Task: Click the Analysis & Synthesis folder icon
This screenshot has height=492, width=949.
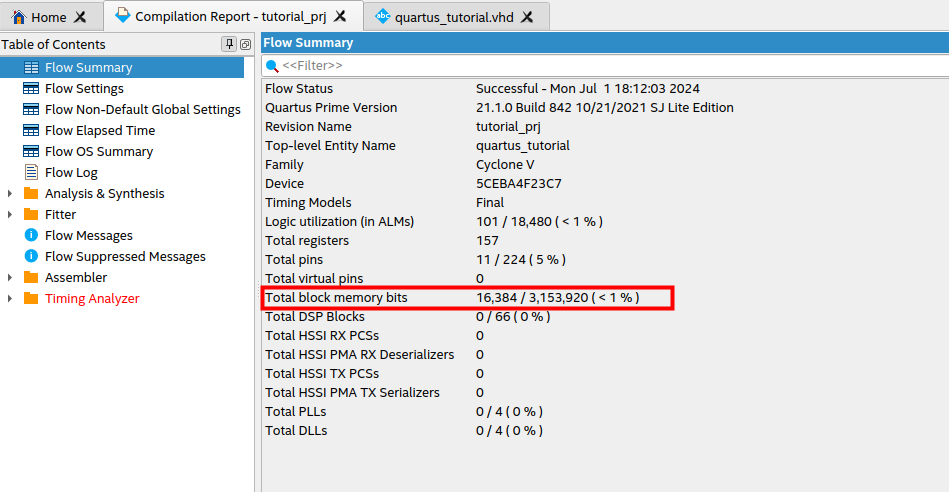Action: [31, 193]
